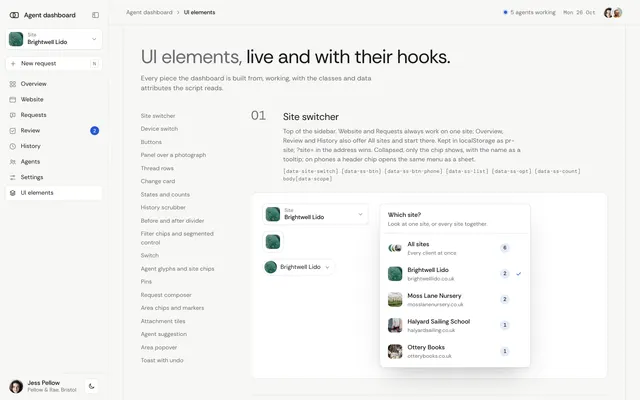640x400 pixels.
Task: Open the sidebar Brightwell Lido site switcher
Action: pos(54,39)
